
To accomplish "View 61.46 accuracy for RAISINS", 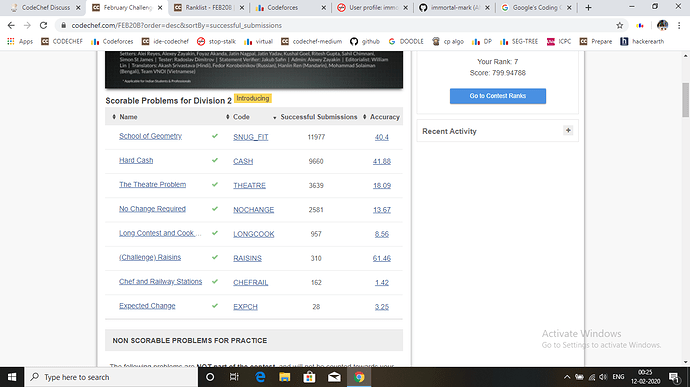I will 382,258.
